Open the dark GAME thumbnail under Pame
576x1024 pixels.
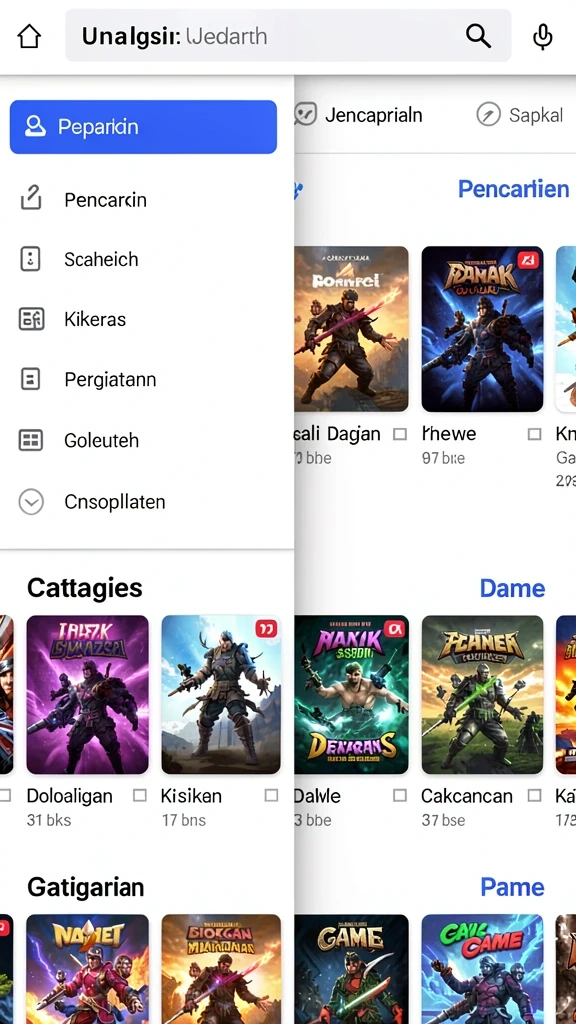(351, 969)
